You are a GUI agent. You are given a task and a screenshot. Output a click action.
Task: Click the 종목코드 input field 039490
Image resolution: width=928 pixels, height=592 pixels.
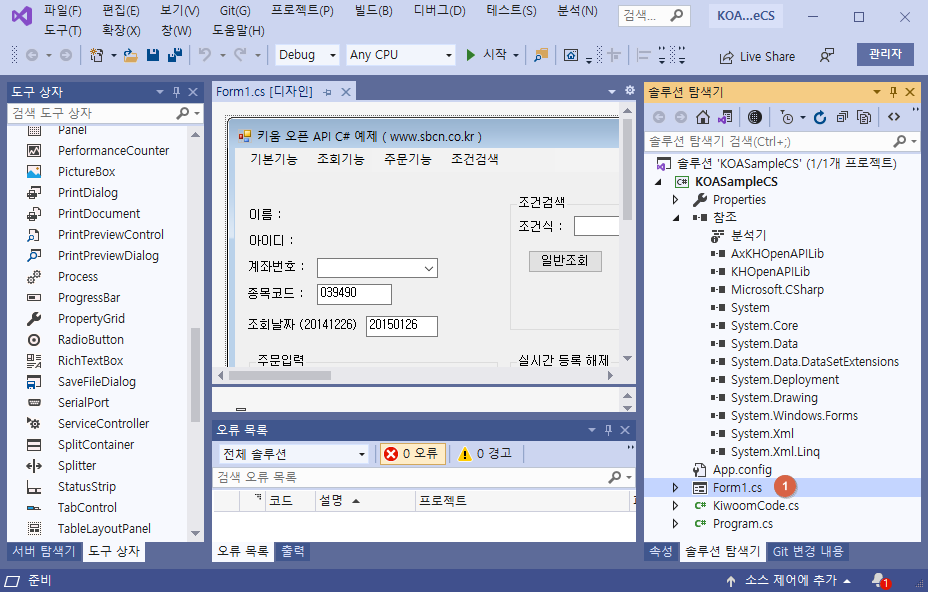click(354, 294)
